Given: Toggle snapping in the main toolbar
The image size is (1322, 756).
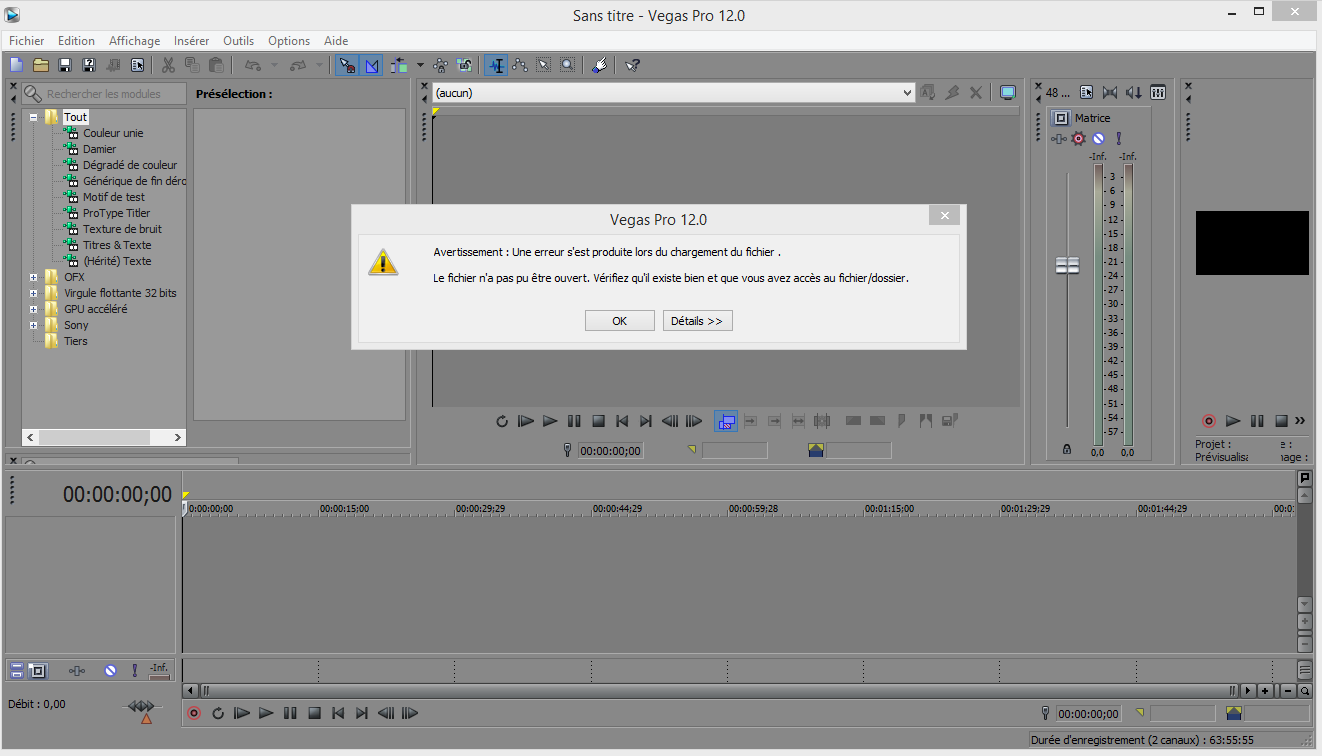Looking at the screenshot, I should pos(348,65).
